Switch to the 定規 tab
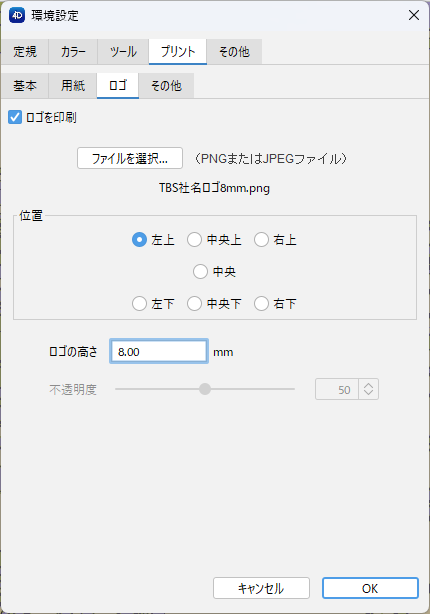This screenshot has width=430, height=614. point(25,52)
